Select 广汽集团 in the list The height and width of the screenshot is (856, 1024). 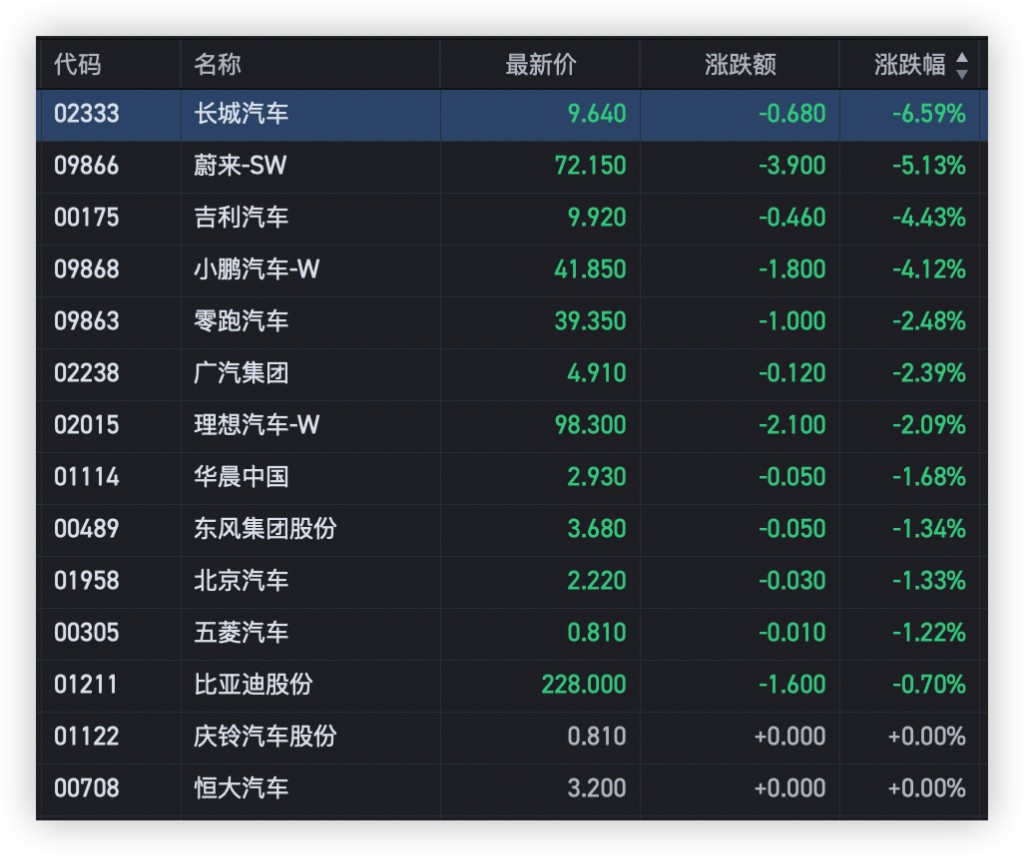pos(241,374)
